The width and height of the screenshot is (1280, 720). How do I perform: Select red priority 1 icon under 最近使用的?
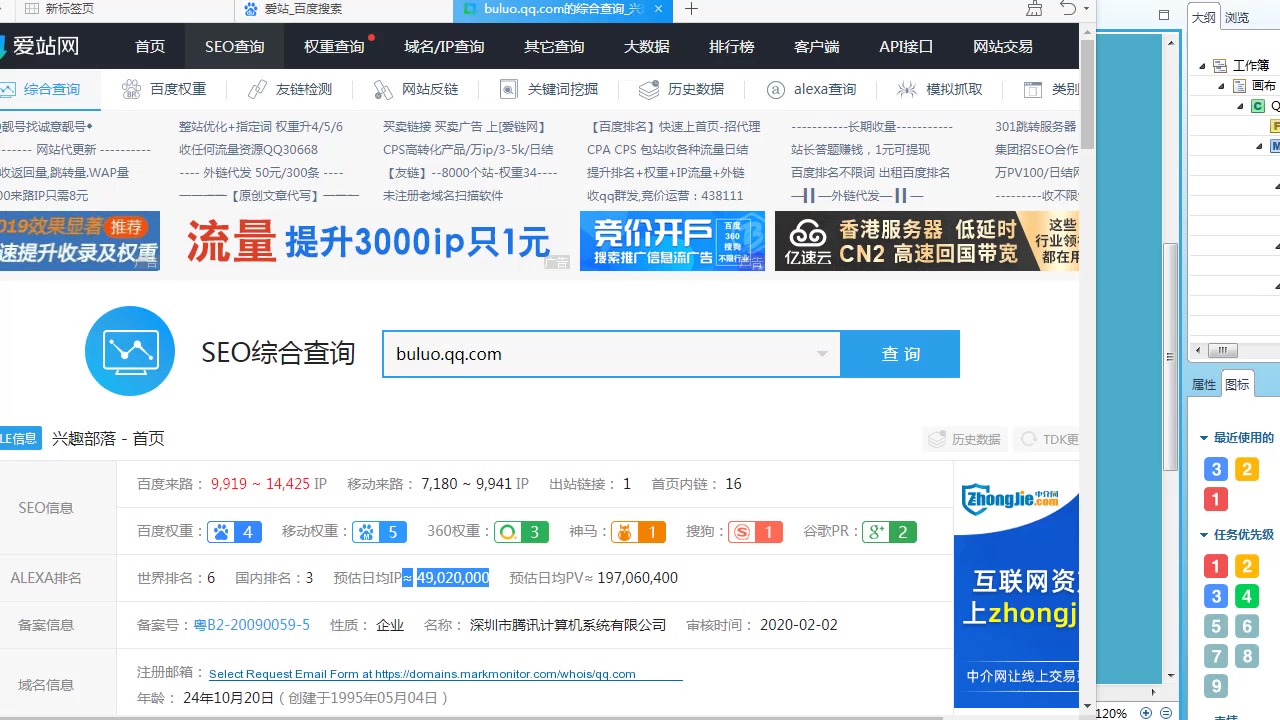(1216, 499)
